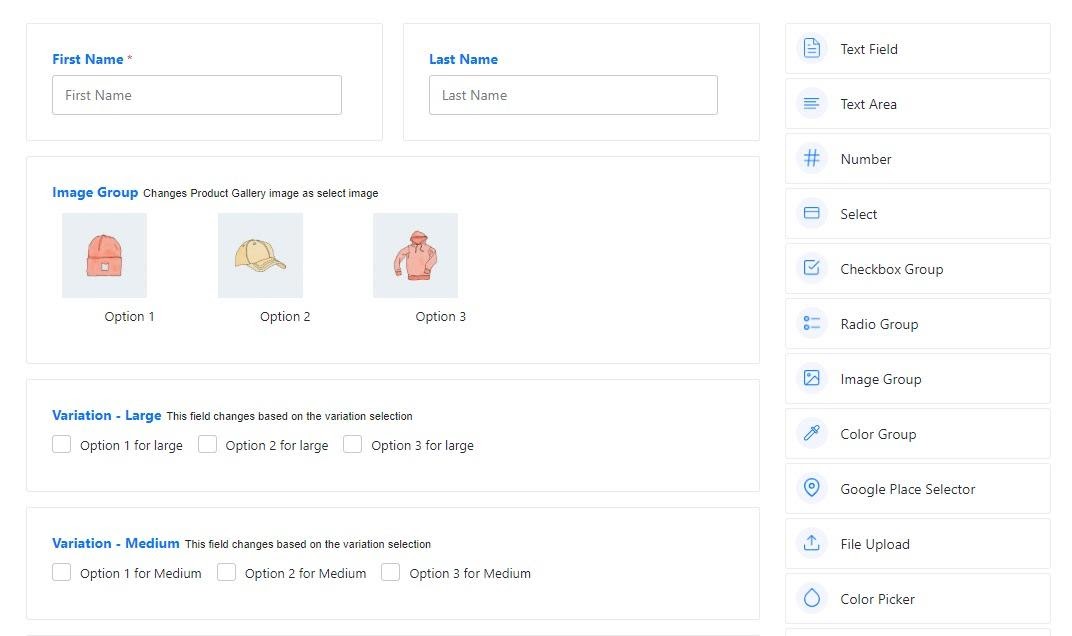This screenshot has width=1072, height=636.
Task: Add a Google Place Selector element
Action: tap(917, 488)
